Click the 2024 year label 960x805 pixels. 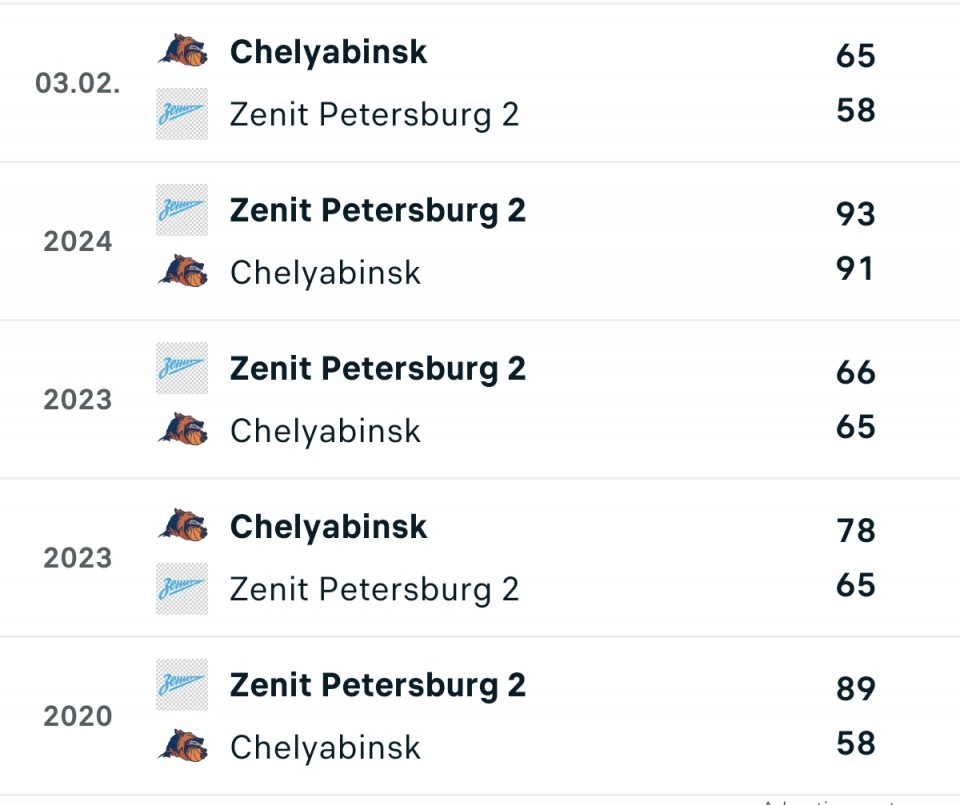point(78,241)
